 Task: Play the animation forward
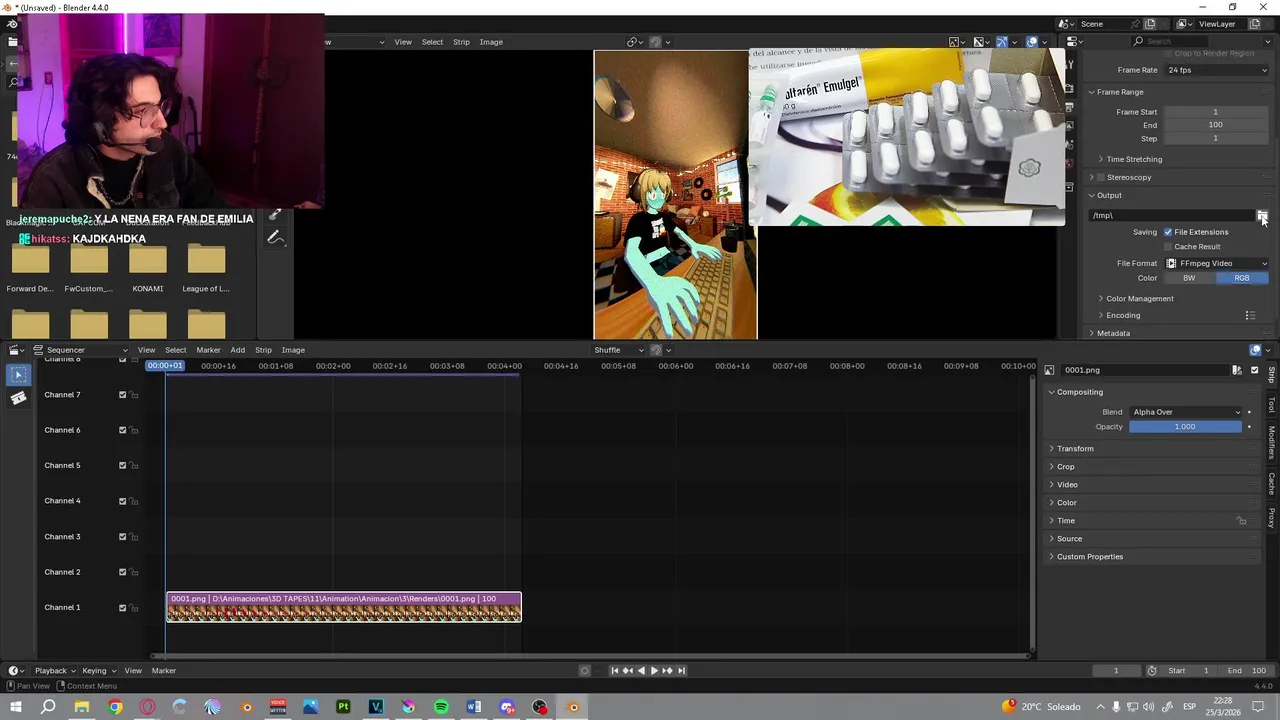[x=654, y=671]
